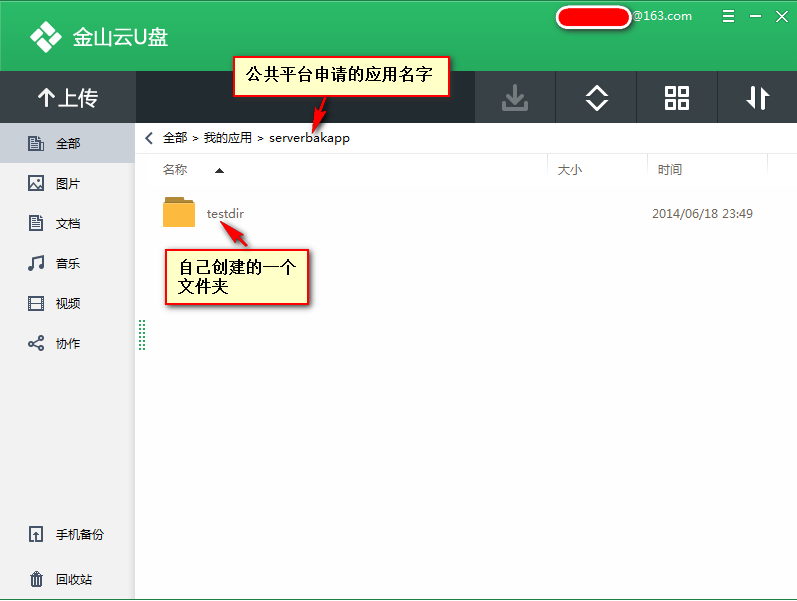Click the 上传 upload button
The image size is (797, 601).
pos(68,97)
